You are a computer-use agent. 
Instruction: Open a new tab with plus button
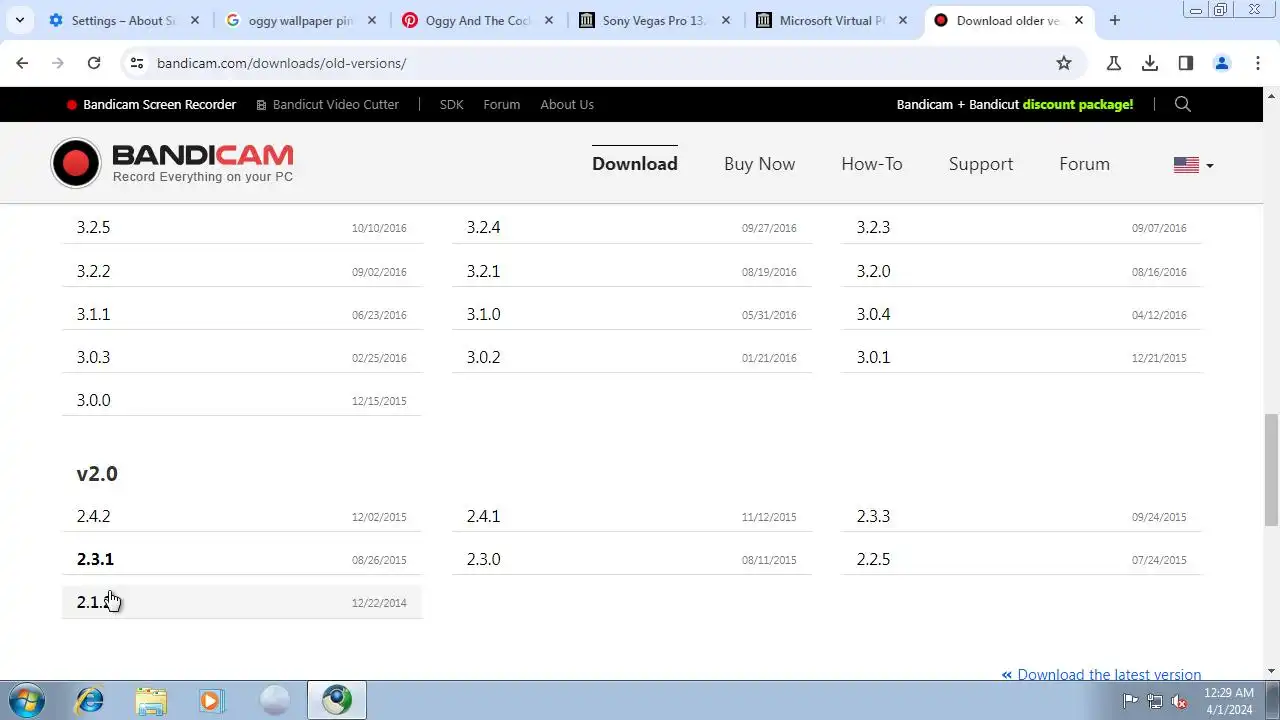[1115, 20]
